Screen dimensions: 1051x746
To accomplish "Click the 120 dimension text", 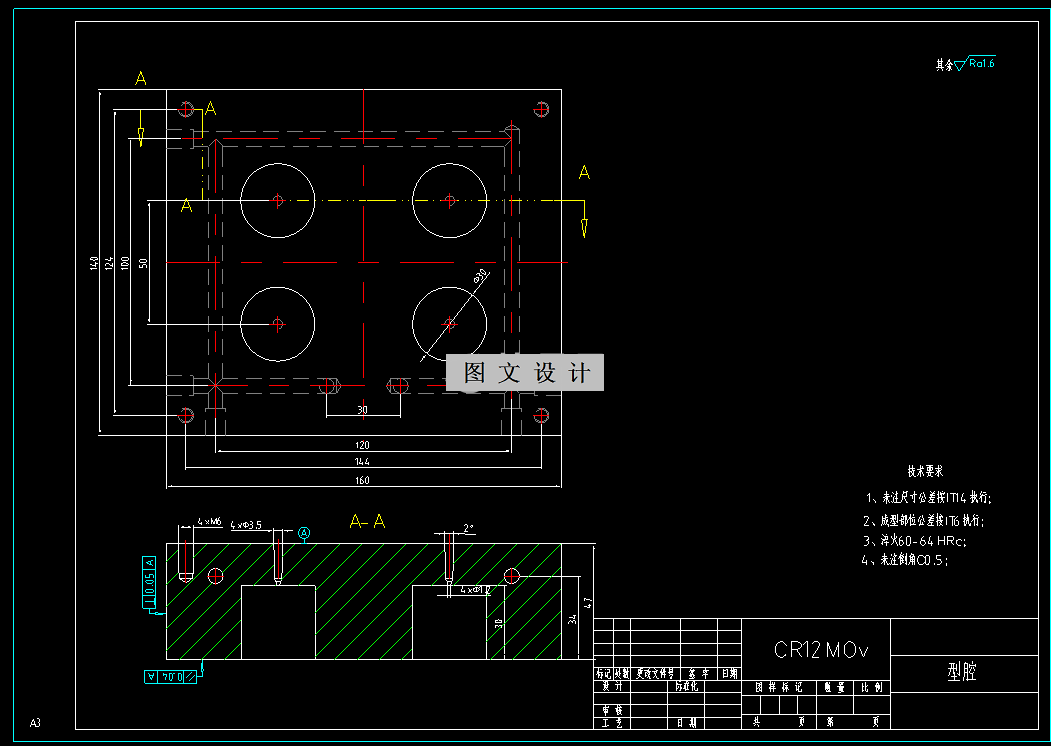I will 362,444.
